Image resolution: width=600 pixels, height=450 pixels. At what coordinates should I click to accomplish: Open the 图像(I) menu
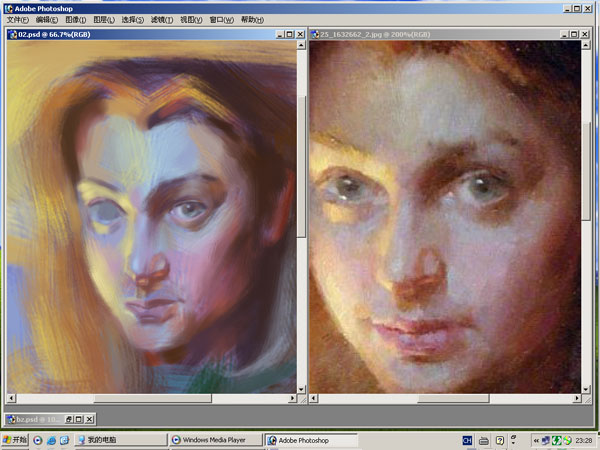tap(75, 20)
